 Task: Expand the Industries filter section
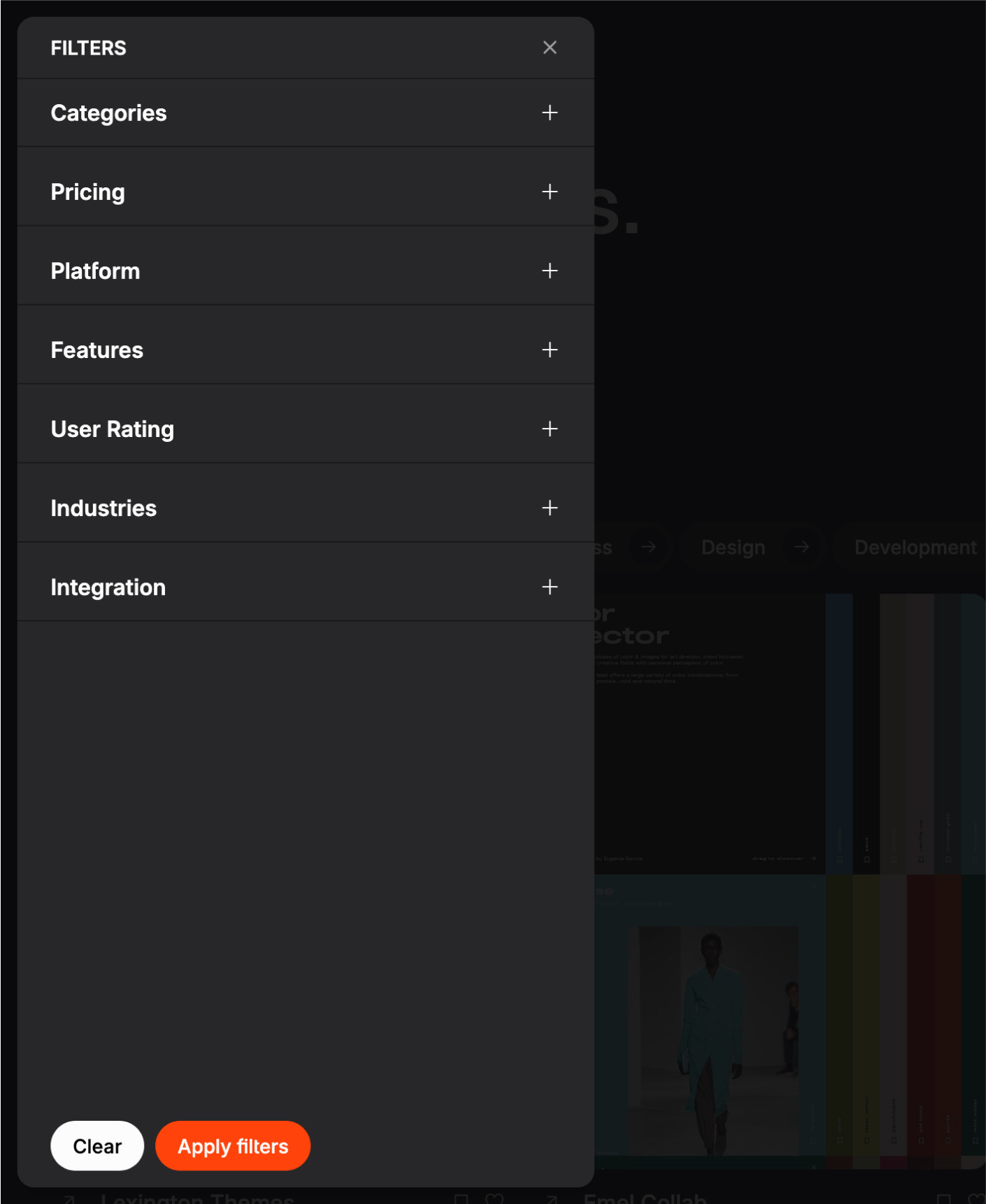[550, 508]
